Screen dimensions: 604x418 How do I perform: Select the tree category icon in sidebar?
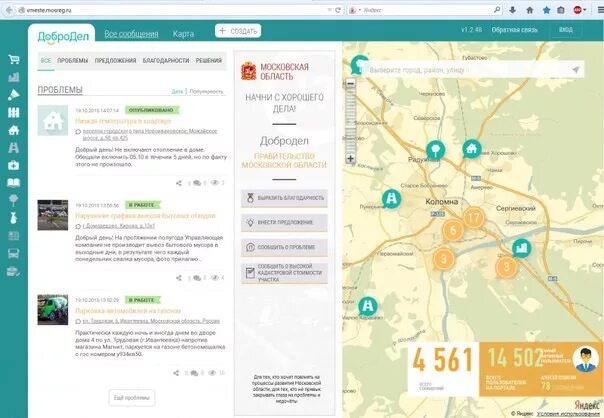[14, 200]
